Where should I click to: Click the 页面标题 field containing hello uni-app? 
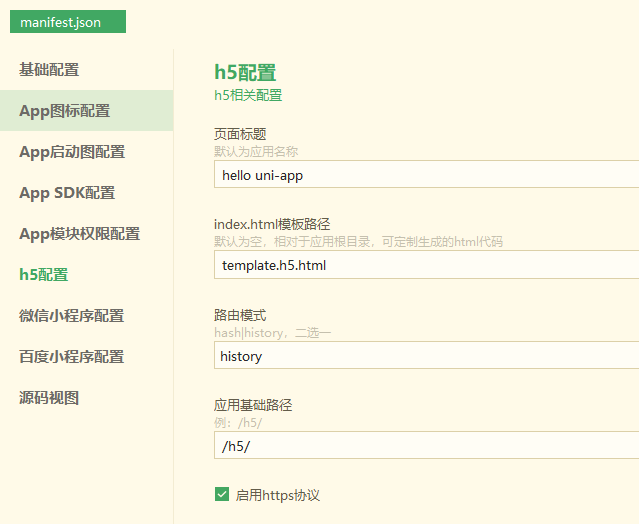click(426, 175)
